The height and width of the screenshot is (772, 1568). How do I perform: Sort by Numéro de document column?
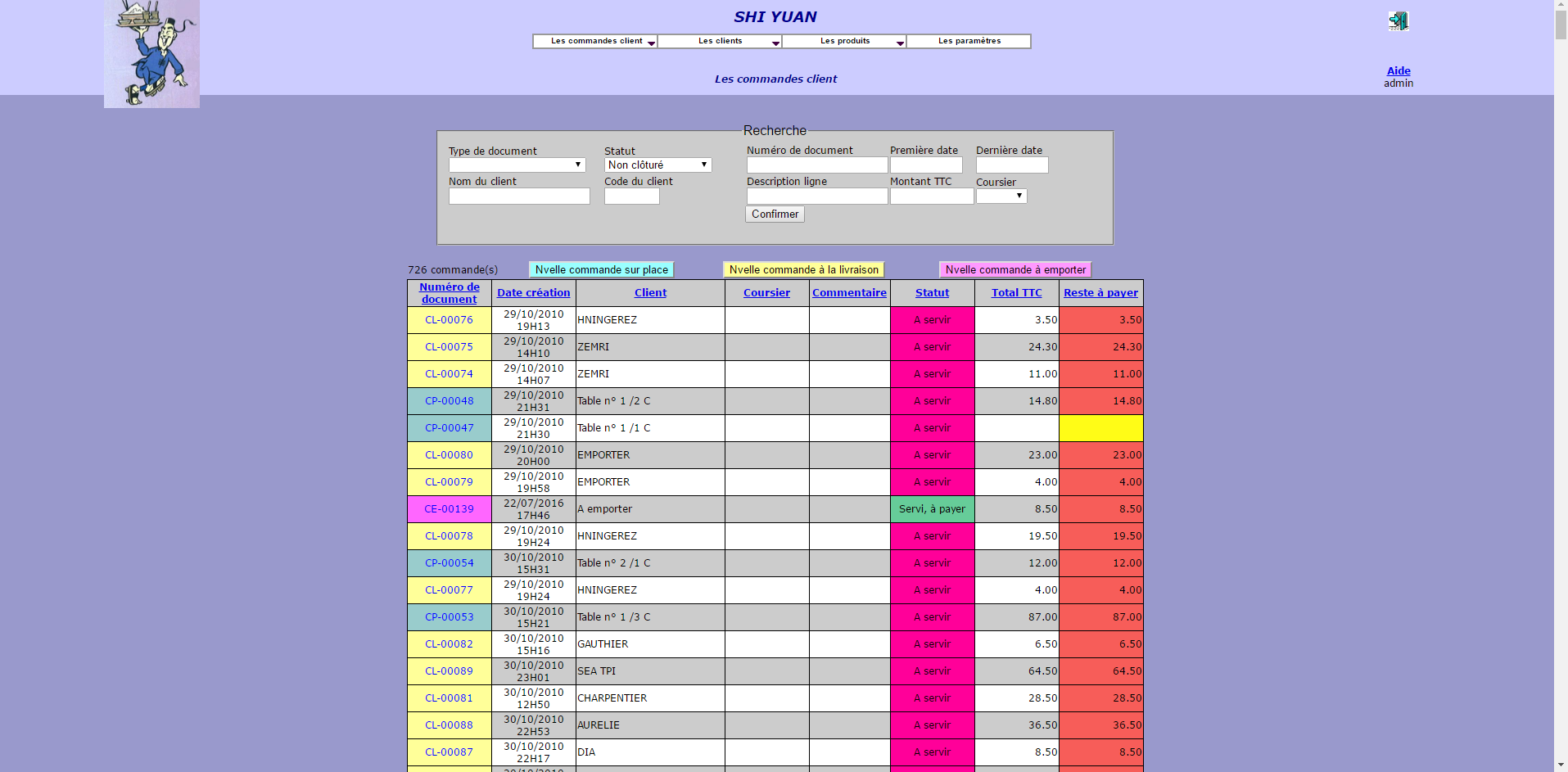(x=450, y=293)
